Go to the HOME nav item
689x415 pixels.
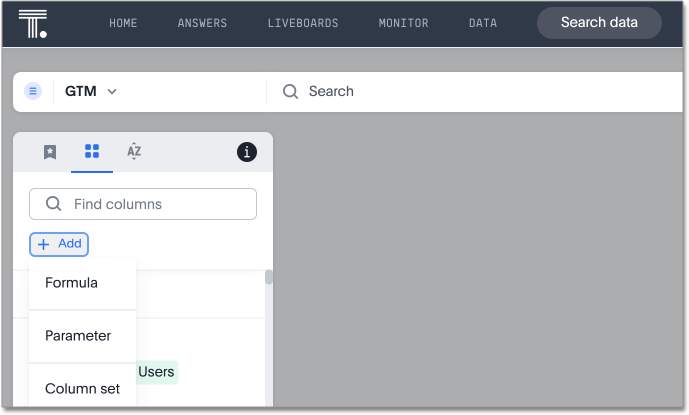point(123,23)
